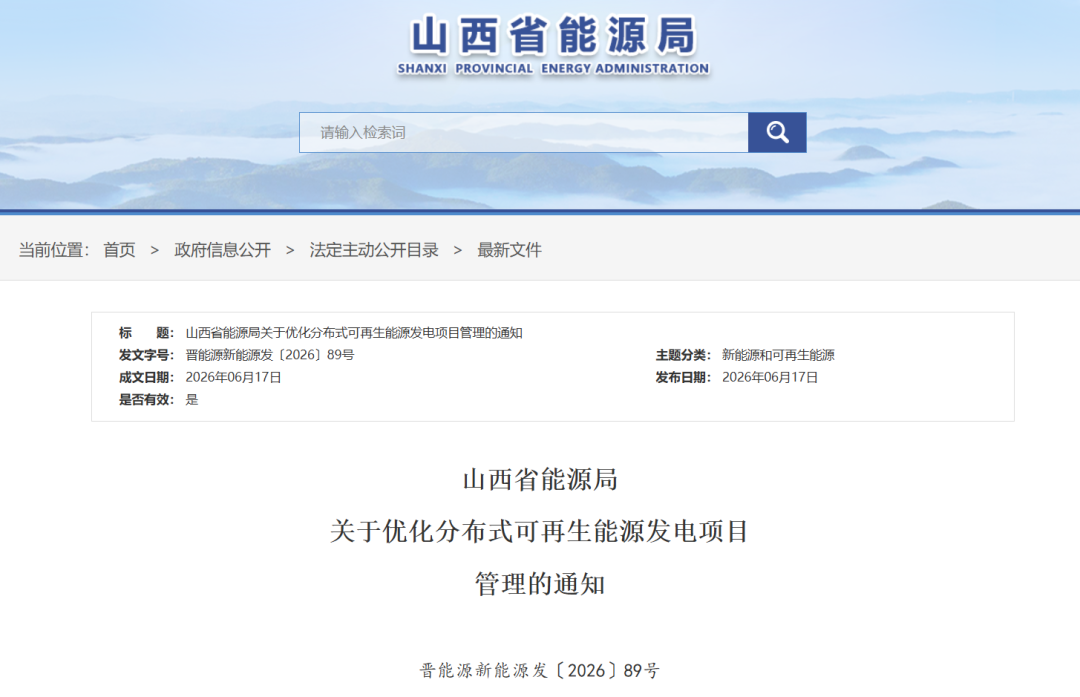Click the English SHANXI PROVINCIAL ENERGY ADMINISTRATION text
Viewport: 1080px width, 697px height.
[553, 68]
